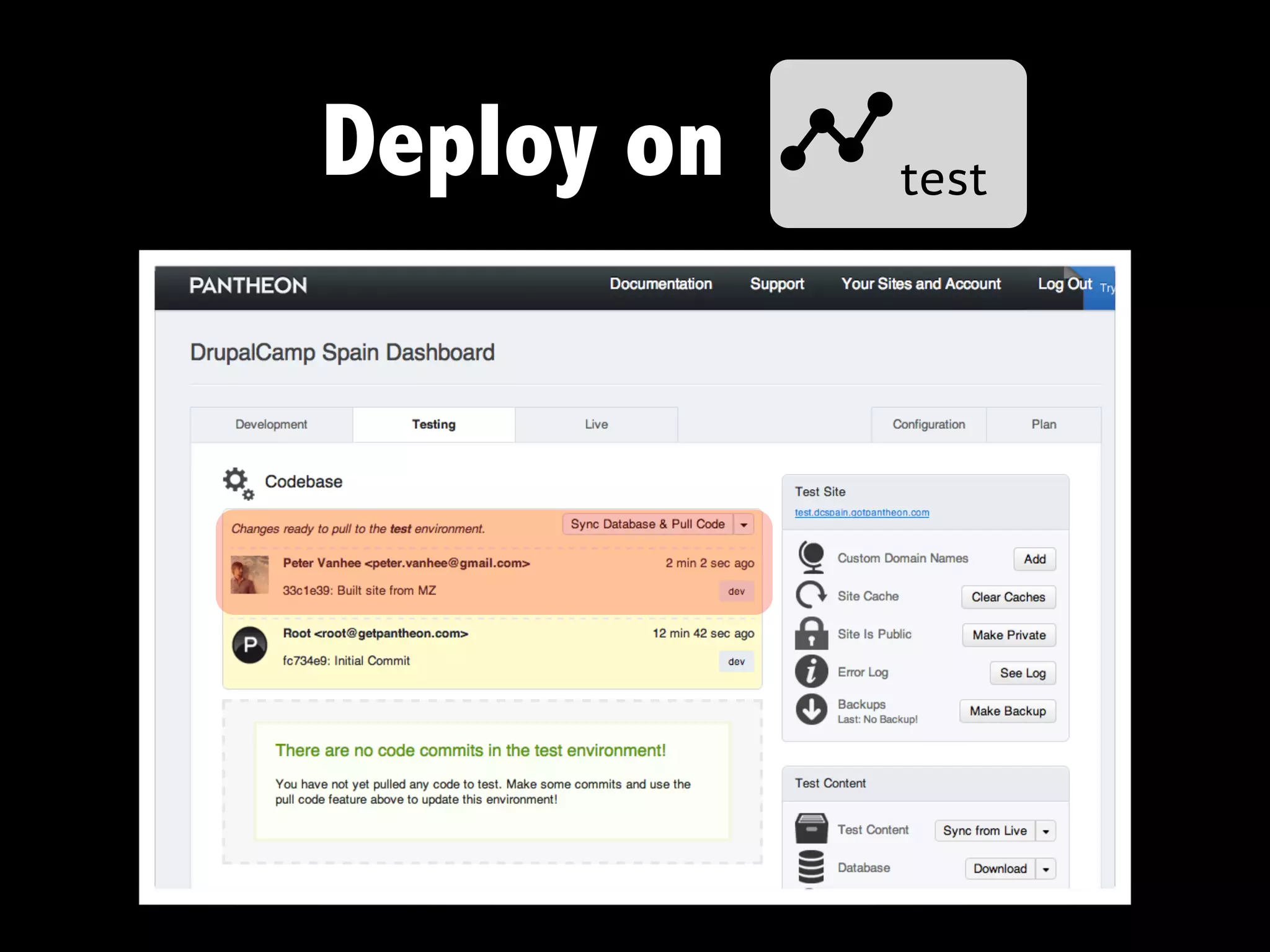Open Support in the top navigation
Screen dimensions: 1270x952
tap(777, 284)
